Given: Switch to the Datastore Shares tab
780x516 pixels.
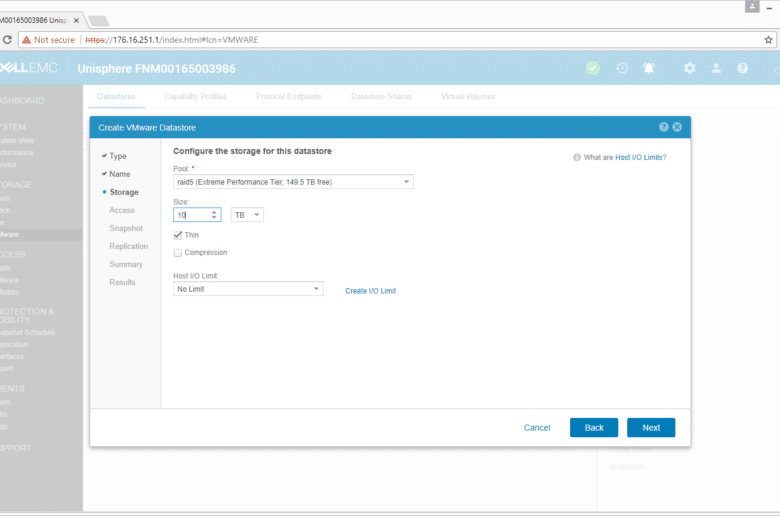Looking at the screenshot, I should point(382,97).
